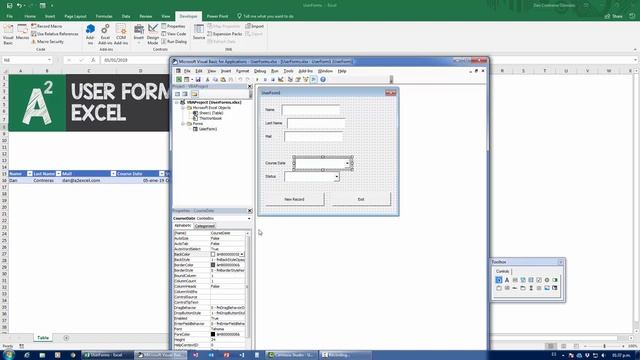Expand the Excel Name Box dropdown
The image size is (640, 360).
point(49,60)
